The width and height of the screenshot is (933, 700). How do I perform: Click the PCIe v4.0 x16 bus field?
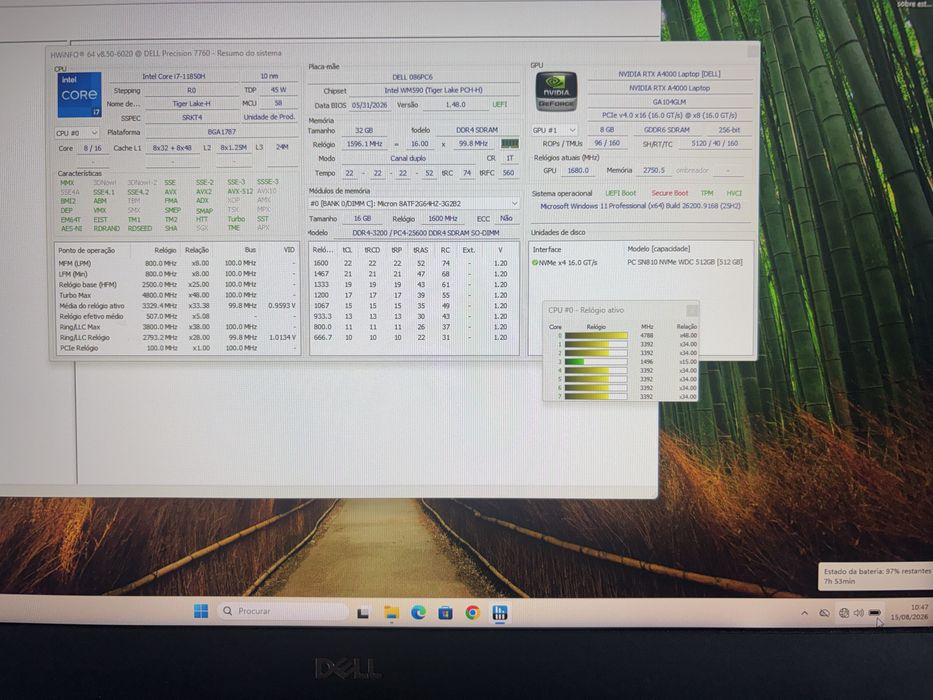669,115
